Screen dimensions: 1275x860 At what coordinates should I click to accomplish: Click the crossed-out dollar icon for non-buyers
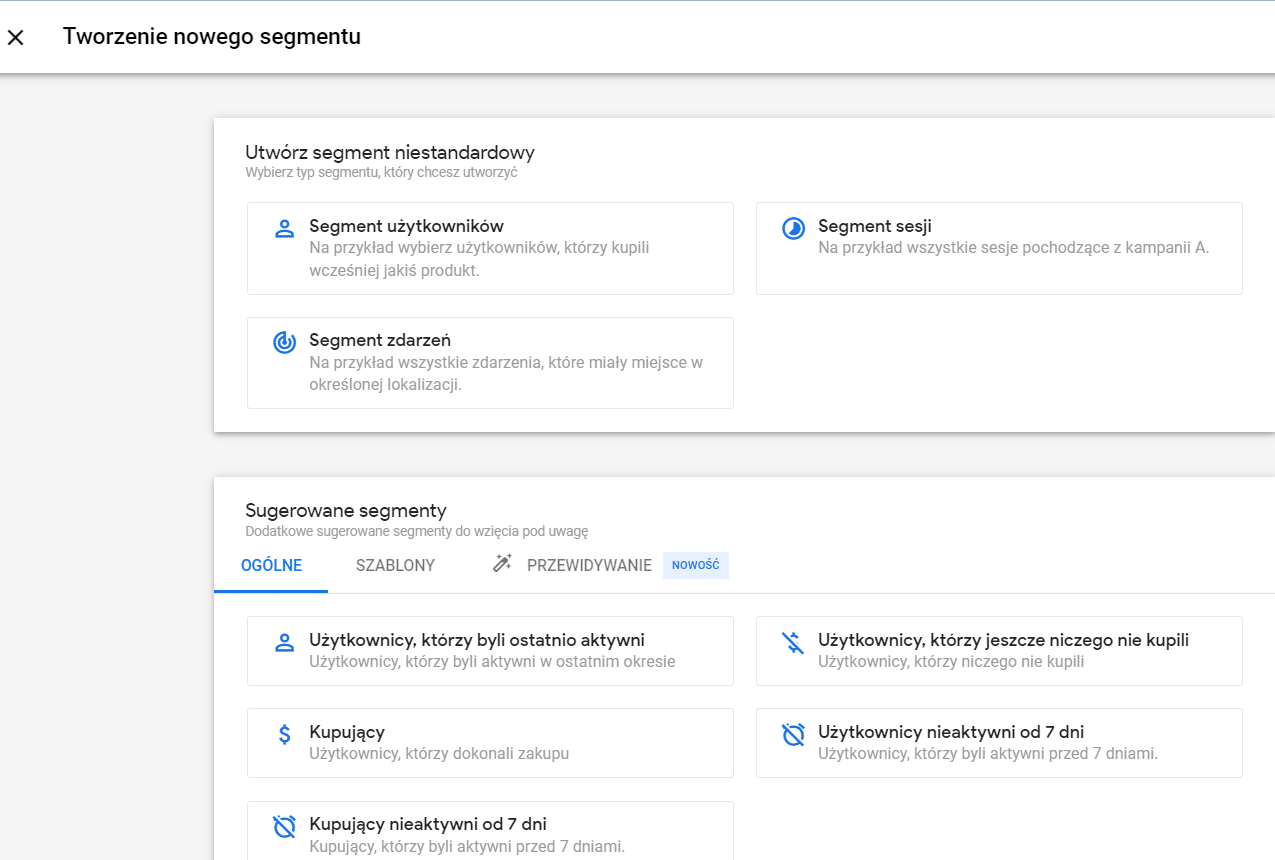[793, 642]
